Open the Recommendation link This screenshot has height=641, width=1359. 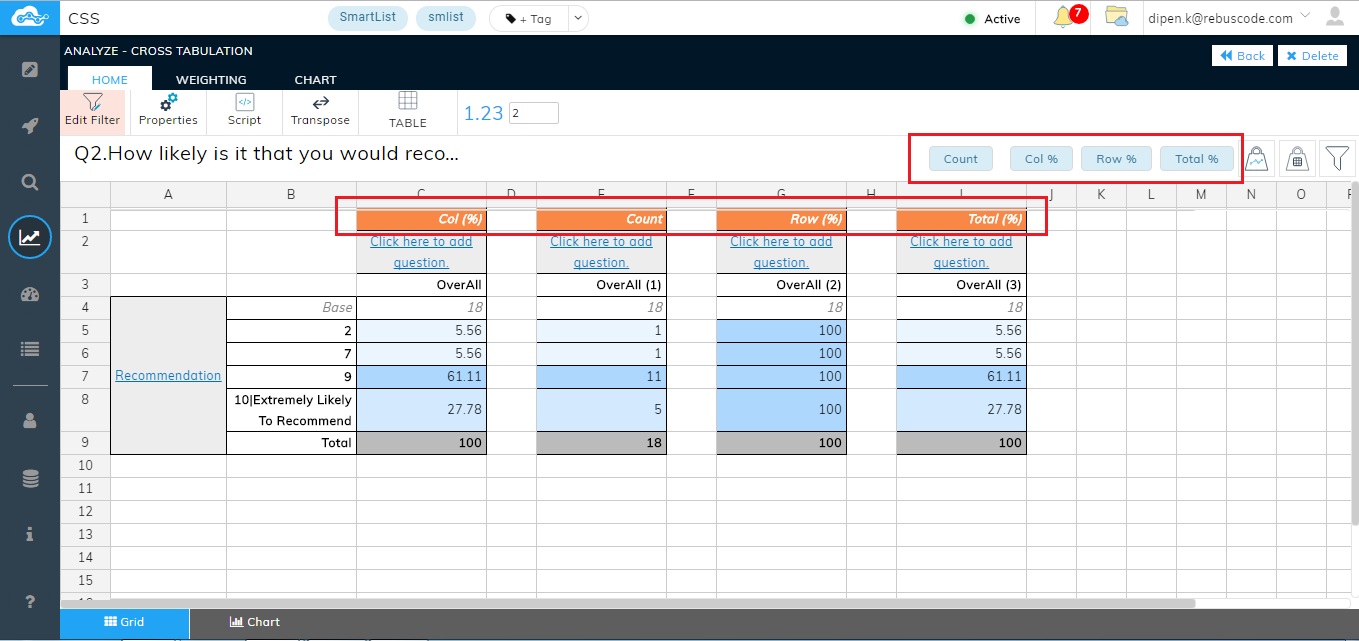(x=168, y=376)
